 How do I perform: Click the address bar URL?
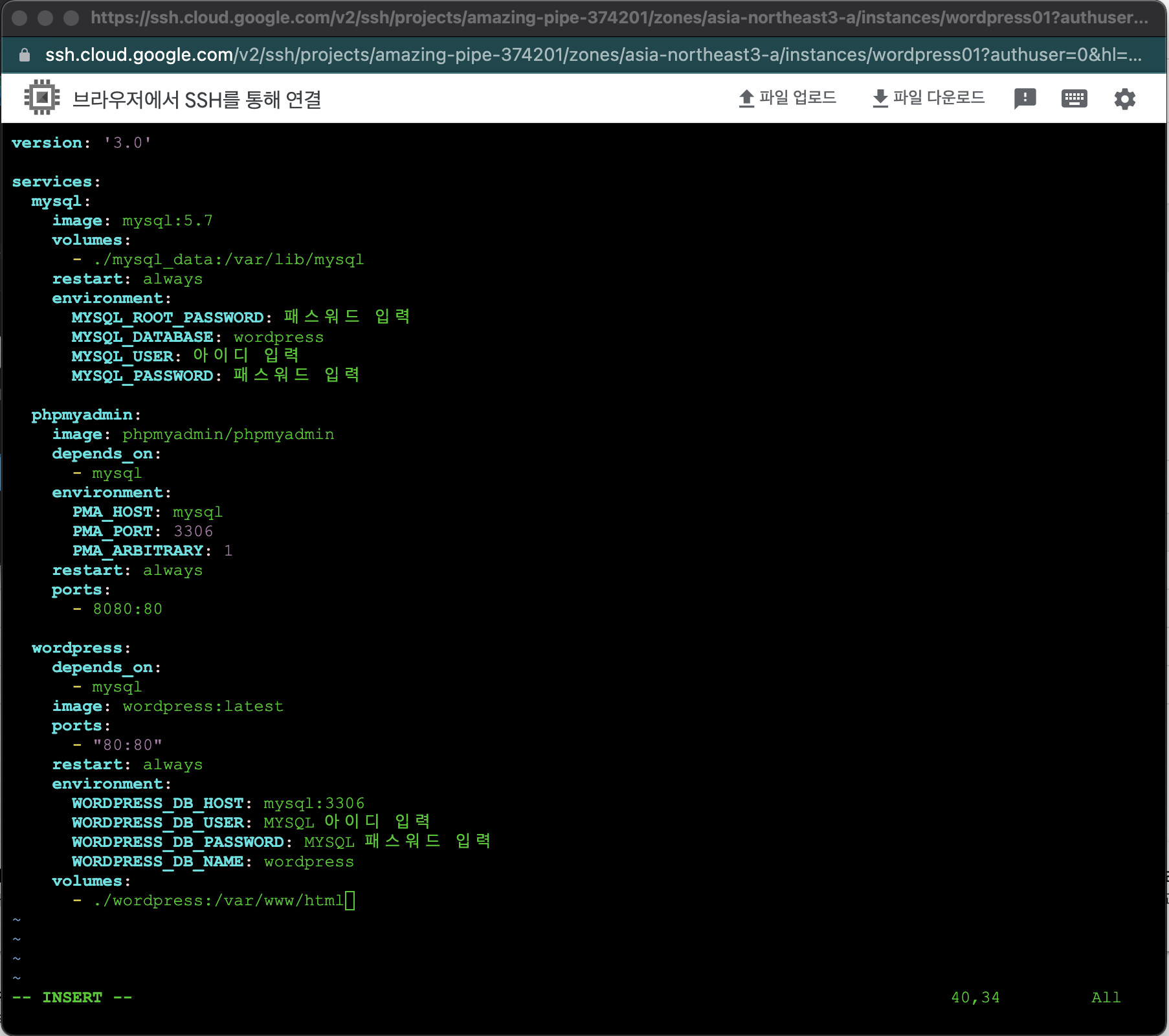click(x=593, y=55)
